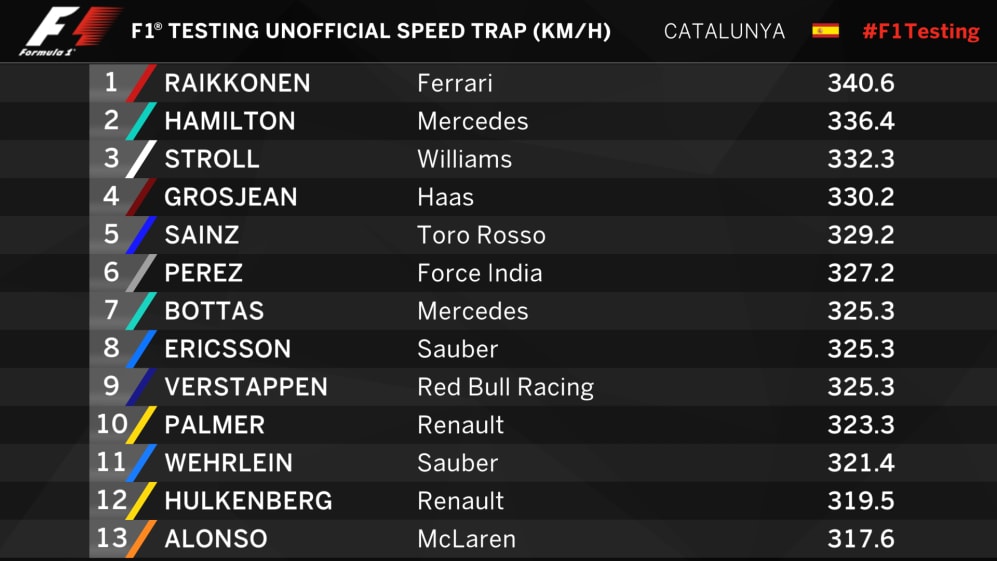This screenshot has width=997, height=561.
Task: Click the Force India team label
Action: tap(480, 273)
